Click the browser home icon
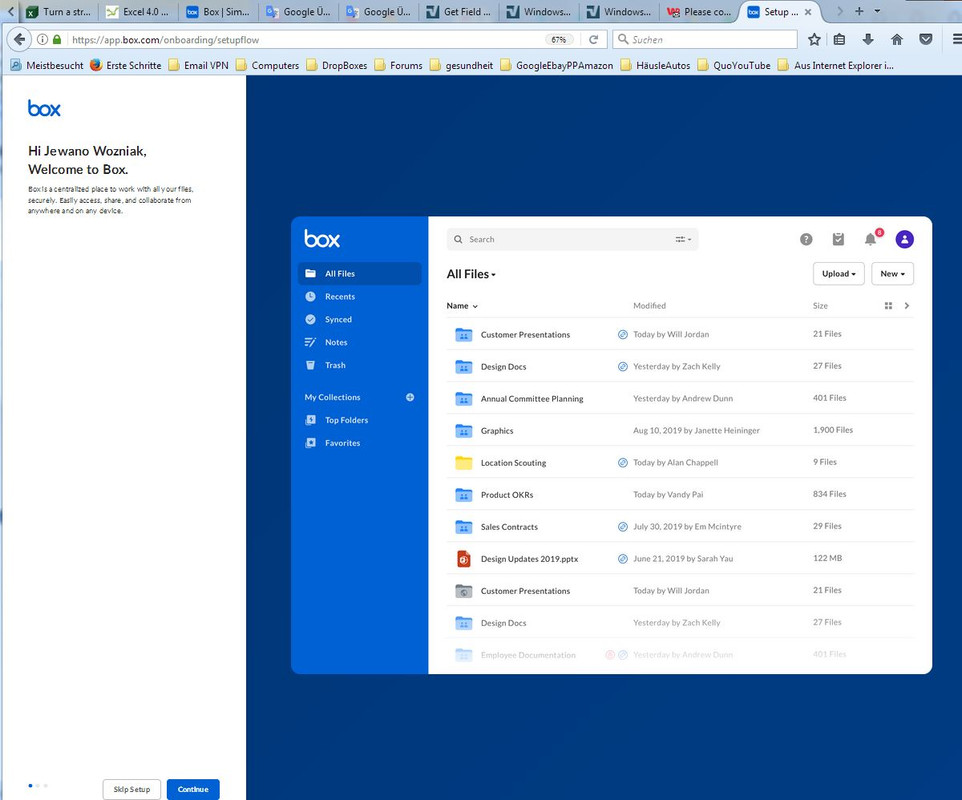This screenshot has width=962, height=800. 896,39
